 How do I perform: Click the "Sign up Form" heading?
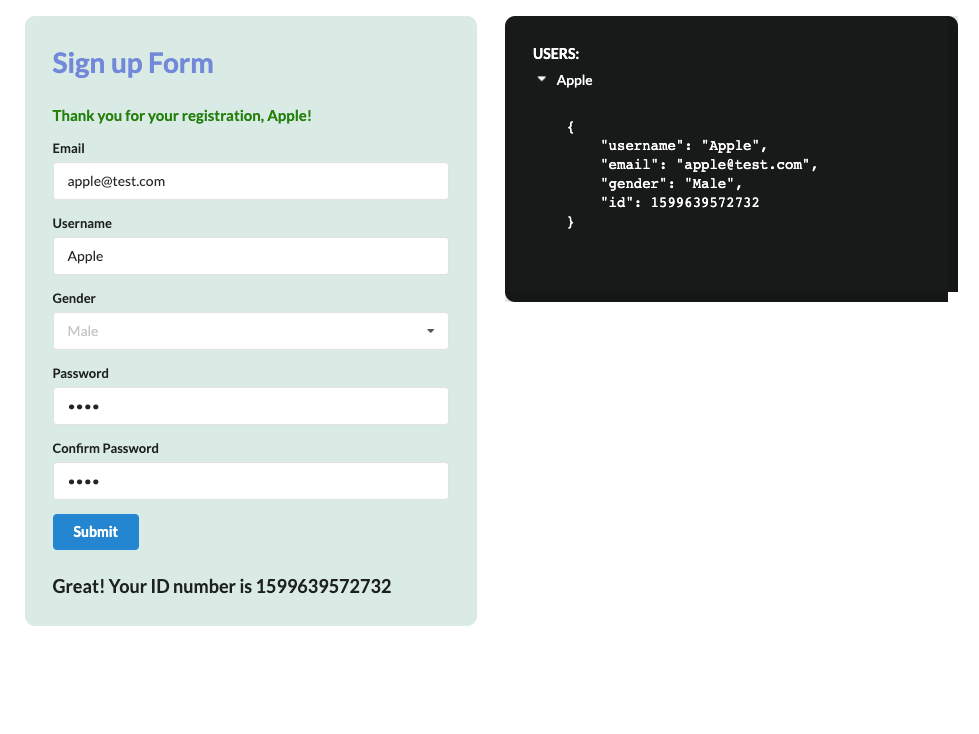133,63
